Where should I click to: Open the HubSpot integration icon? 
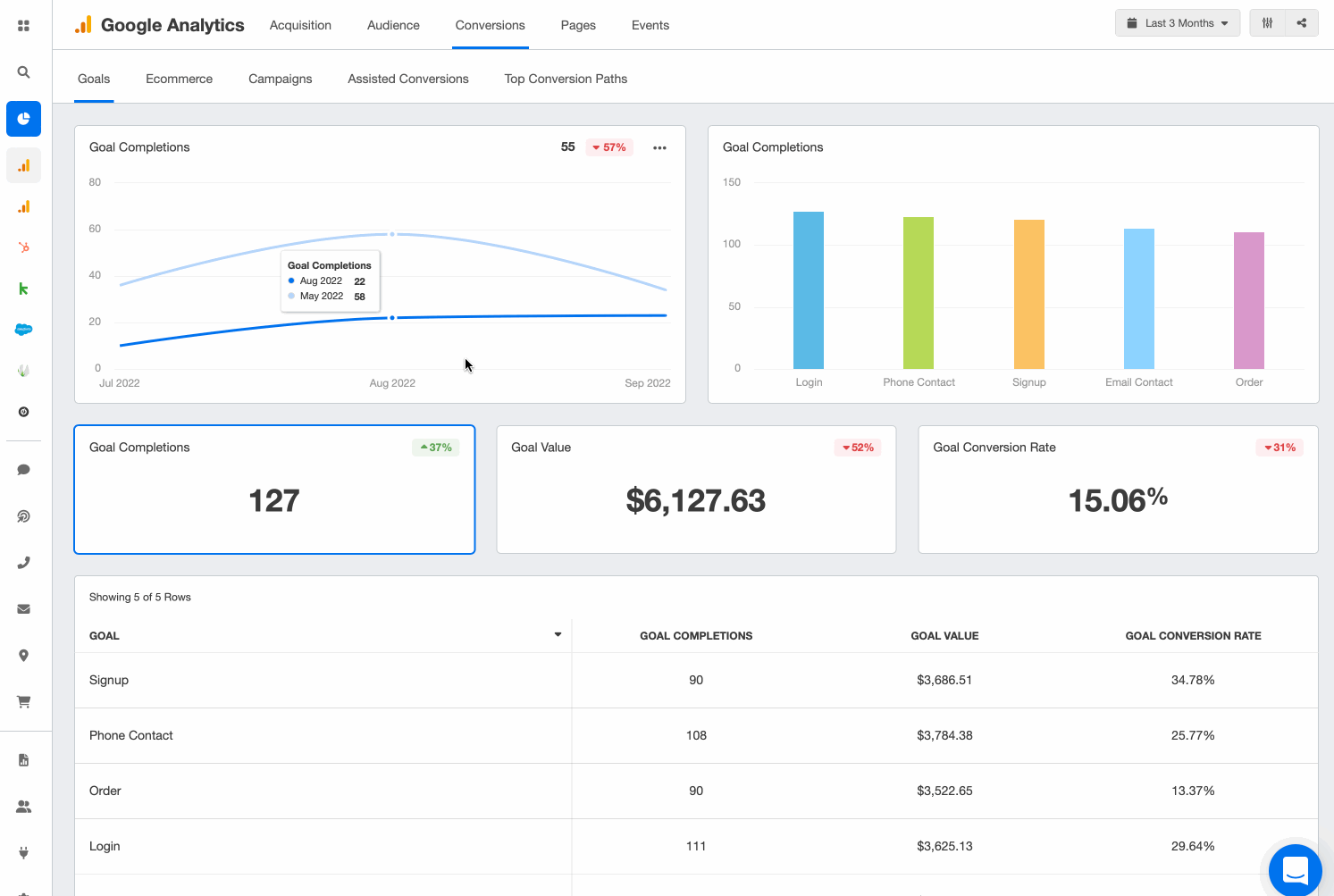point(24,247)
